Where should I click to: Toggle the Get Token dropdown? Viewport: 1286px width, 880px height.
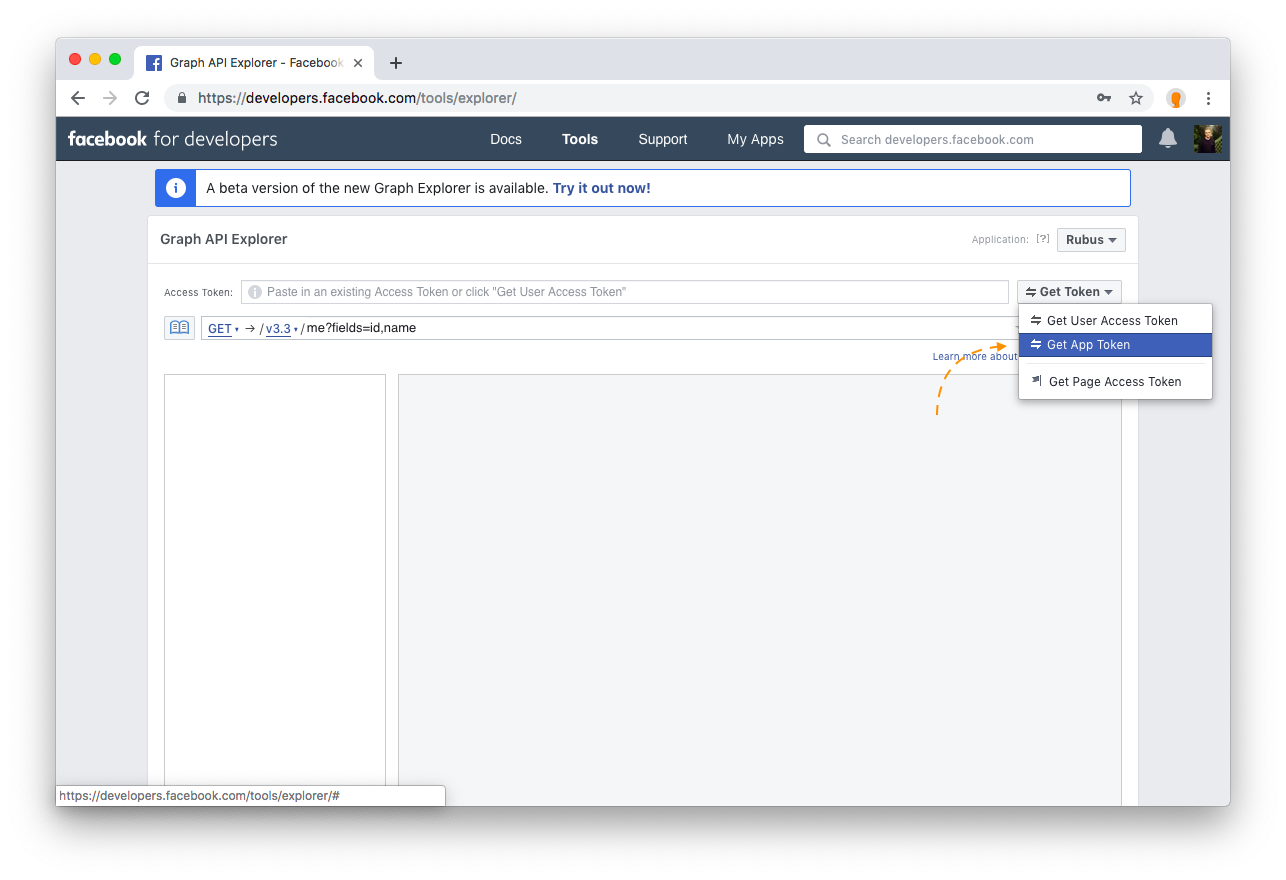[x=1069, y=292]
